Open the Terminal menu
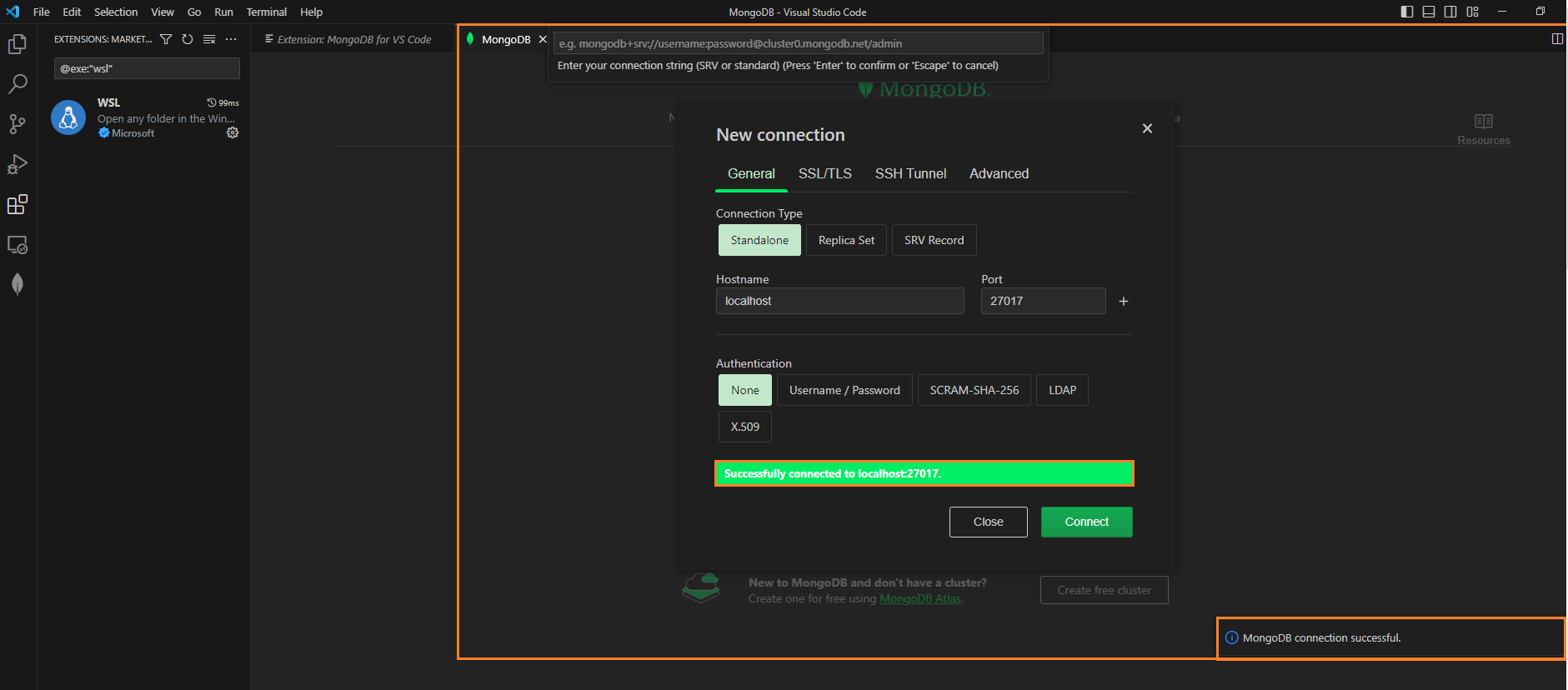Screen dimensions: 1568x690 (266, 12)
